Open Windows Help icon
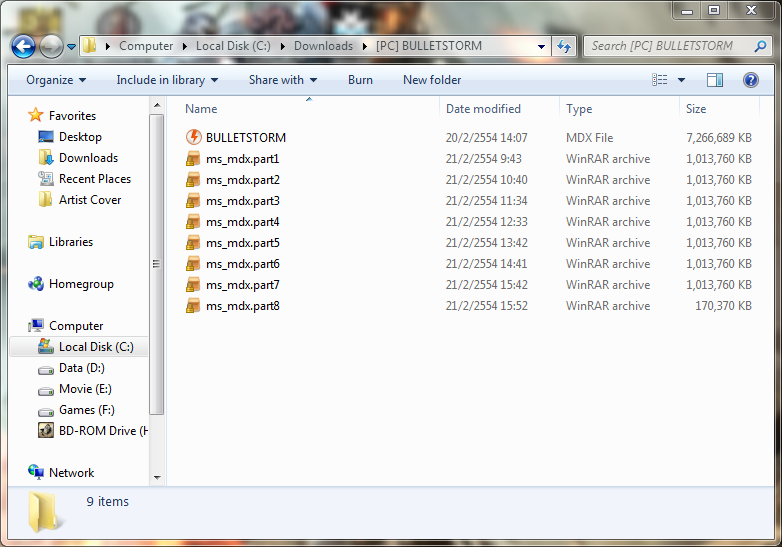The width and height of the screenshot is (782, 547). pyautogui.click(x=751, y=80)
